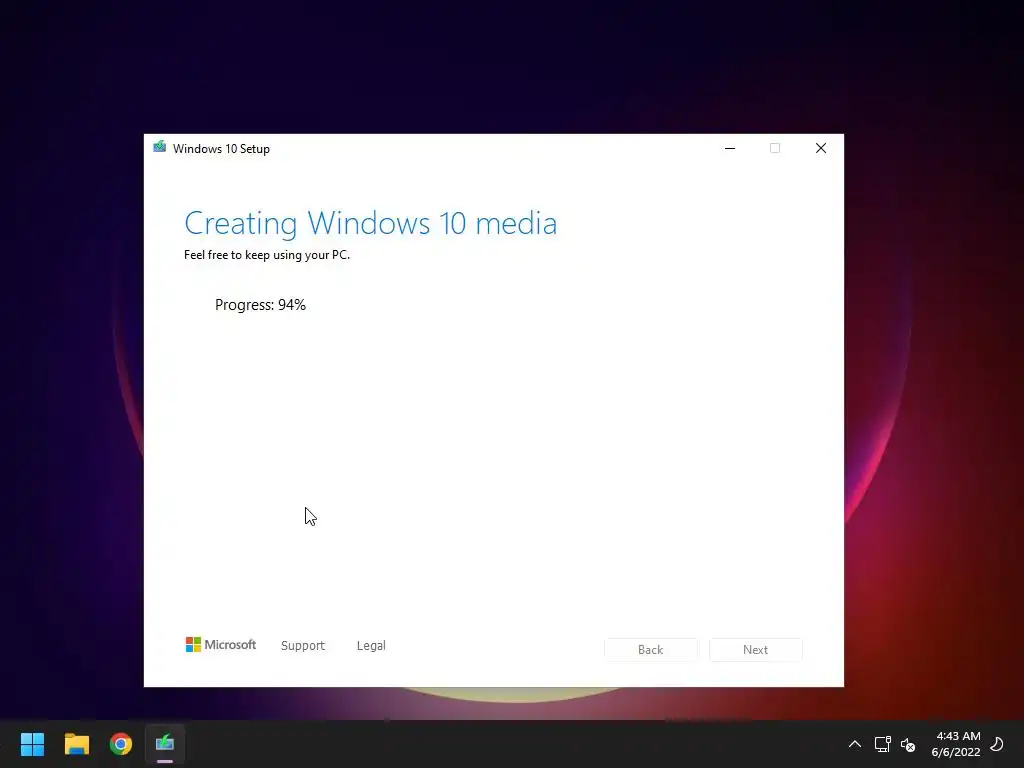Viewport: 1024px width, 768px height.
Task: Open the moon notification icon
Action: 997,744
